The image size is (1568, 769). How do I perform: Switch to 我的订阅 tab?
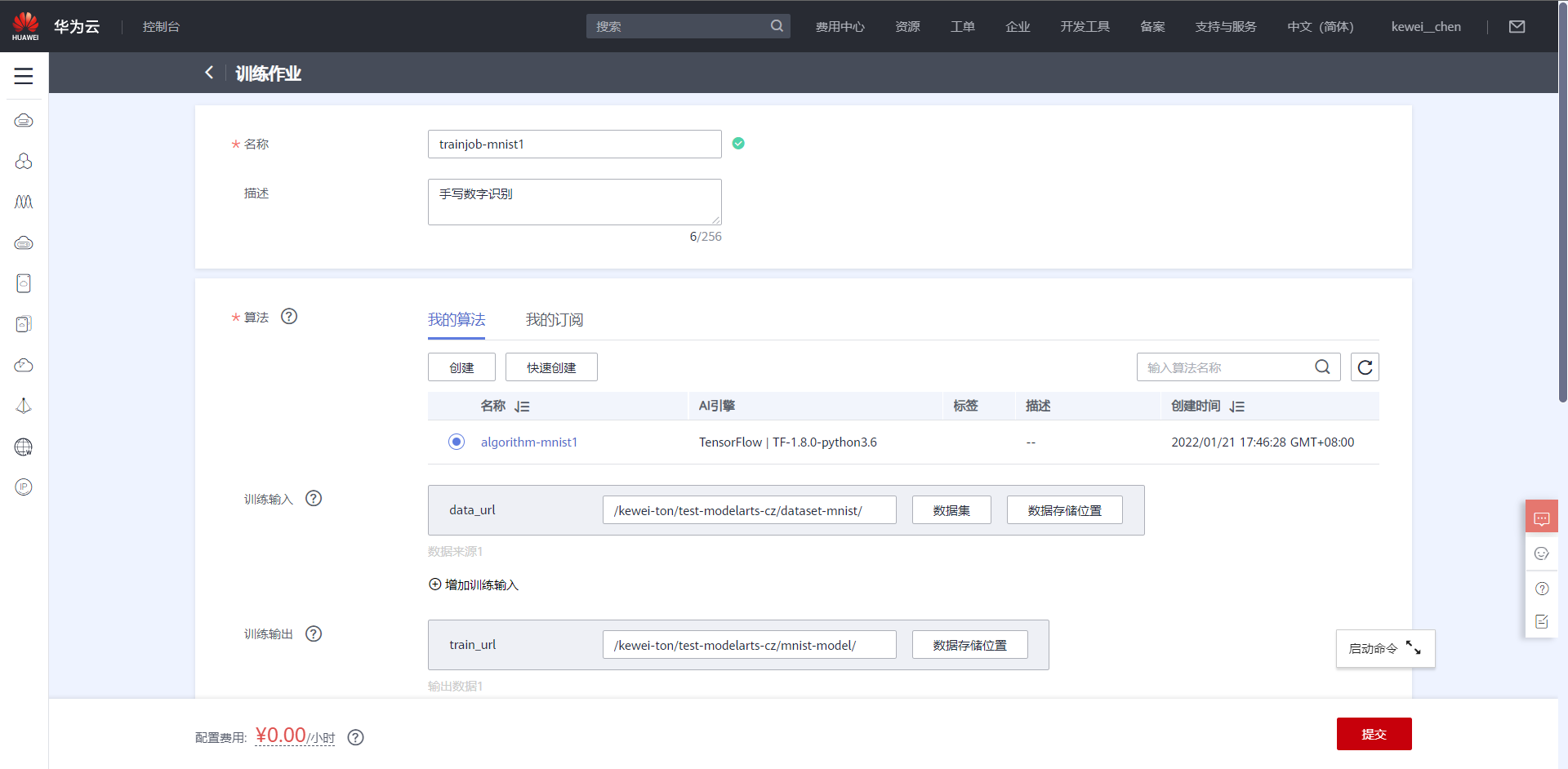tap(555, 319)
